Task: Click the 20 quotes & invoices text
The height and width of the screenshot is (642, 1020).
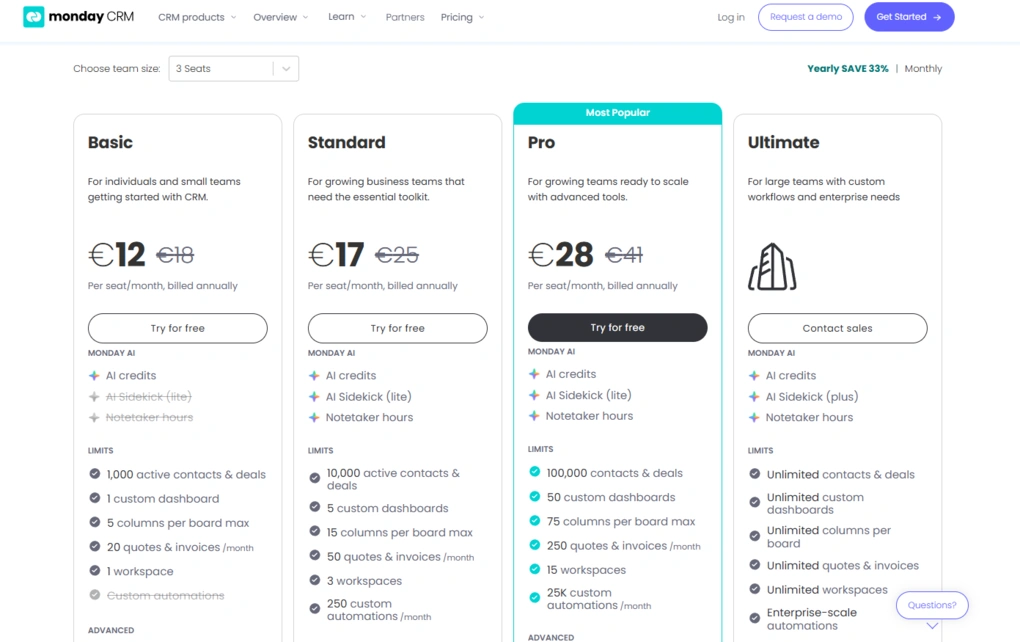Action: click(180, 547)
